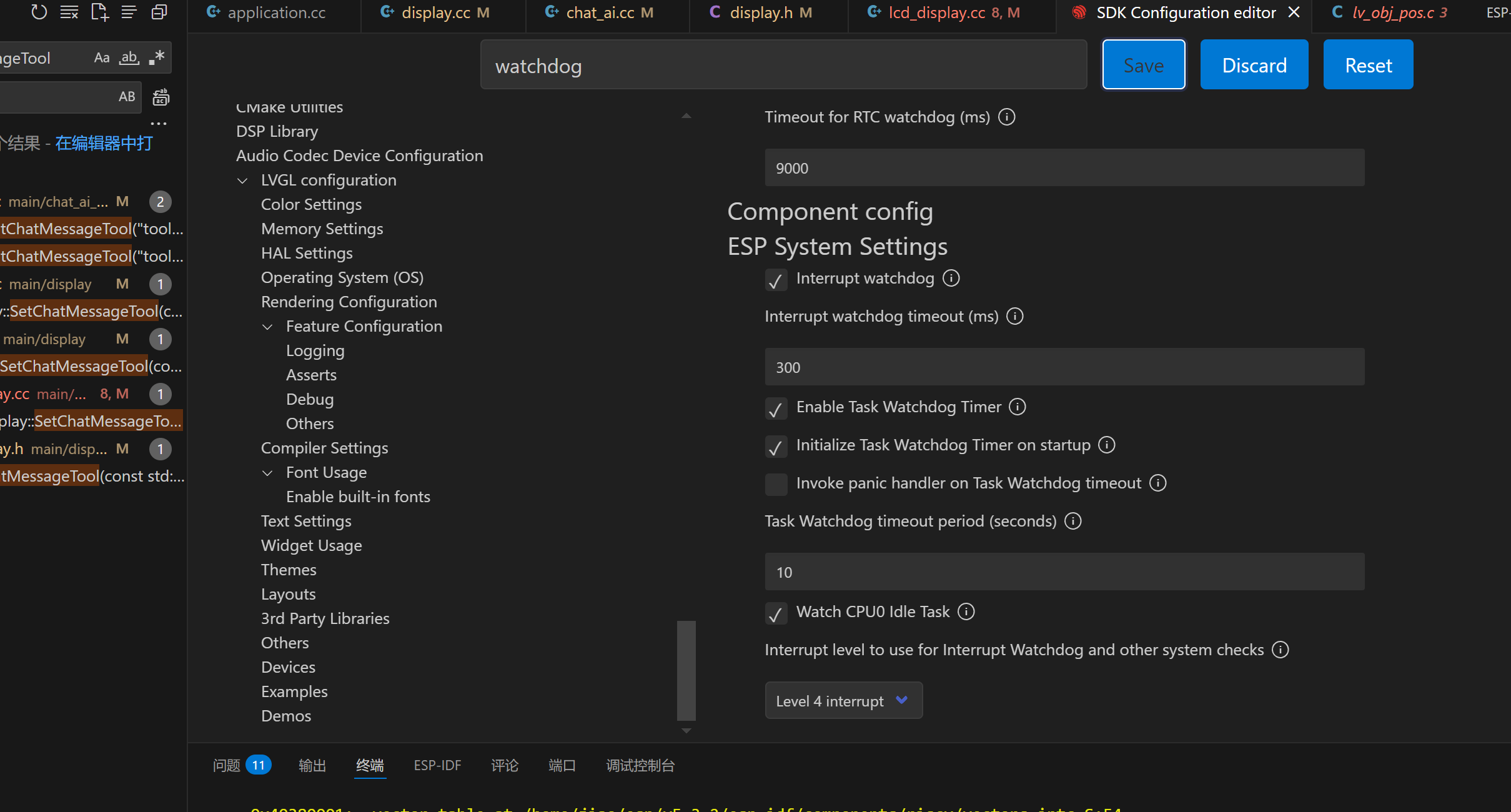This screenshot has width=1511, height=812.
Task: Toggle match case in search box
Action: [101, 58]
